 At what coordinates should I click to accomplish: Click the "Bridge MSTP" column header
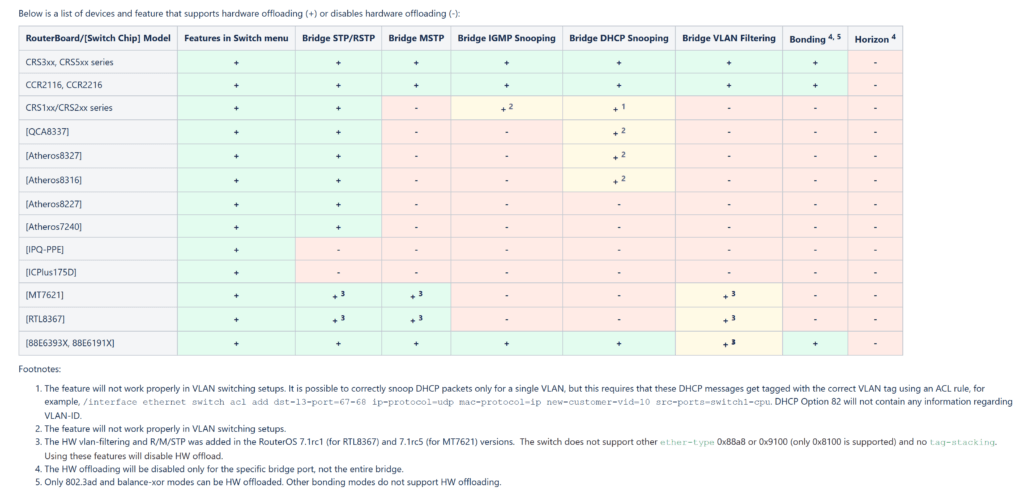416,39
